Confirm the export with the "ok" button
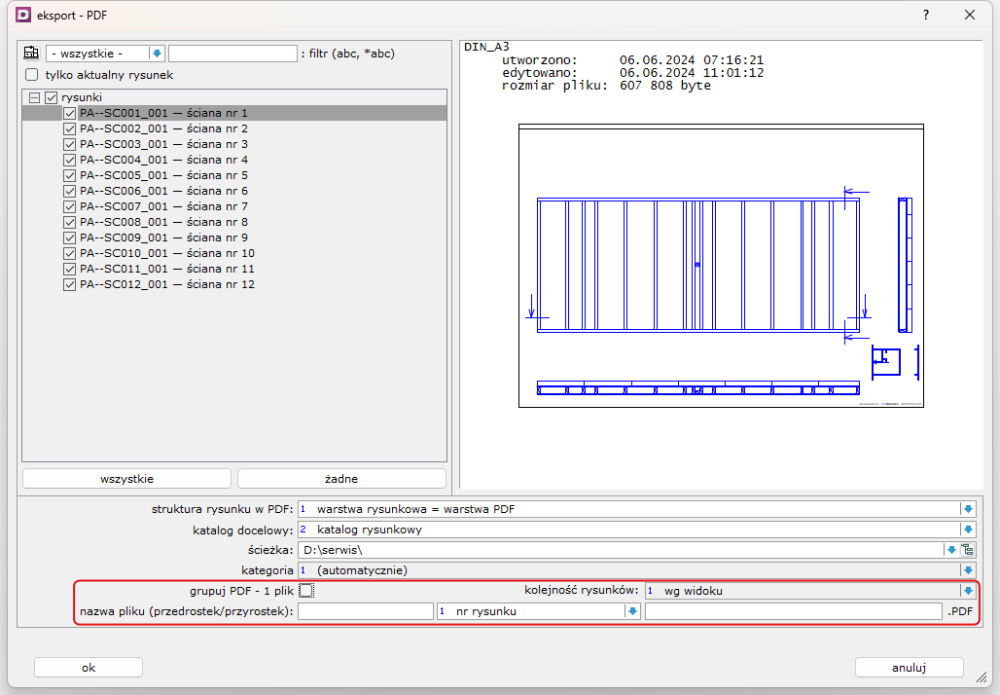 pos(89,668)
